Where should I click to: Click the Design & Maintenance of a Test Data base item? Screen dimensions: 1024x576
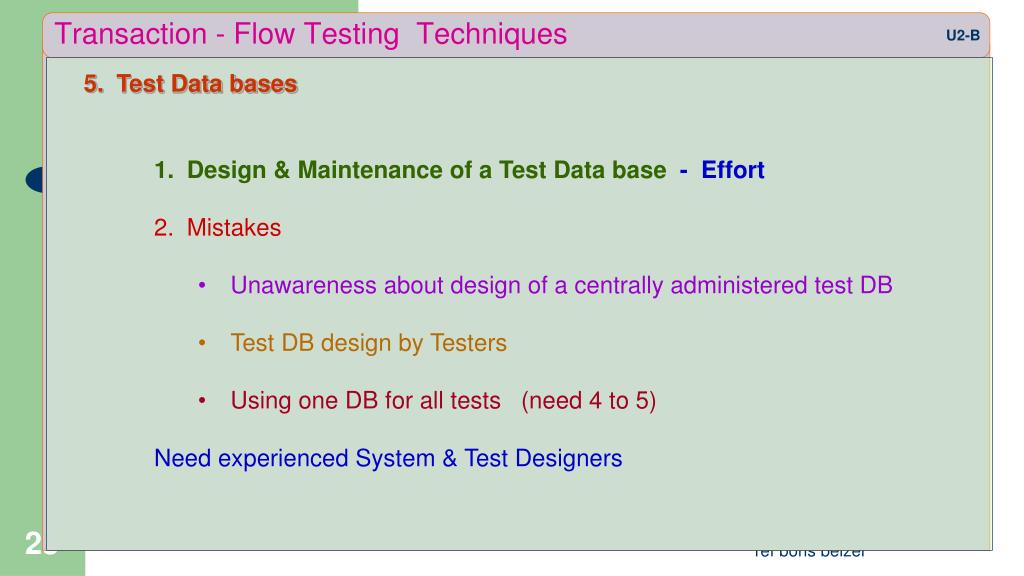coord(426,170)
